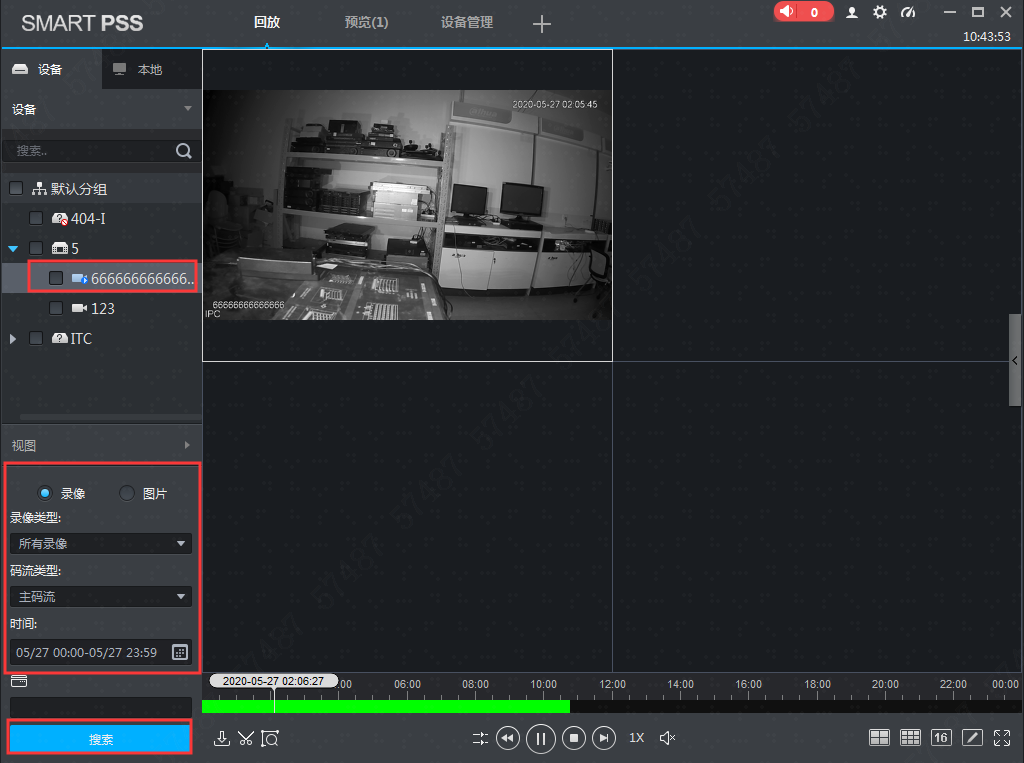Check the device 5 checkbox
This screenshot has width=1024, height=763.
pyautogui.click(x=36, y=248)
